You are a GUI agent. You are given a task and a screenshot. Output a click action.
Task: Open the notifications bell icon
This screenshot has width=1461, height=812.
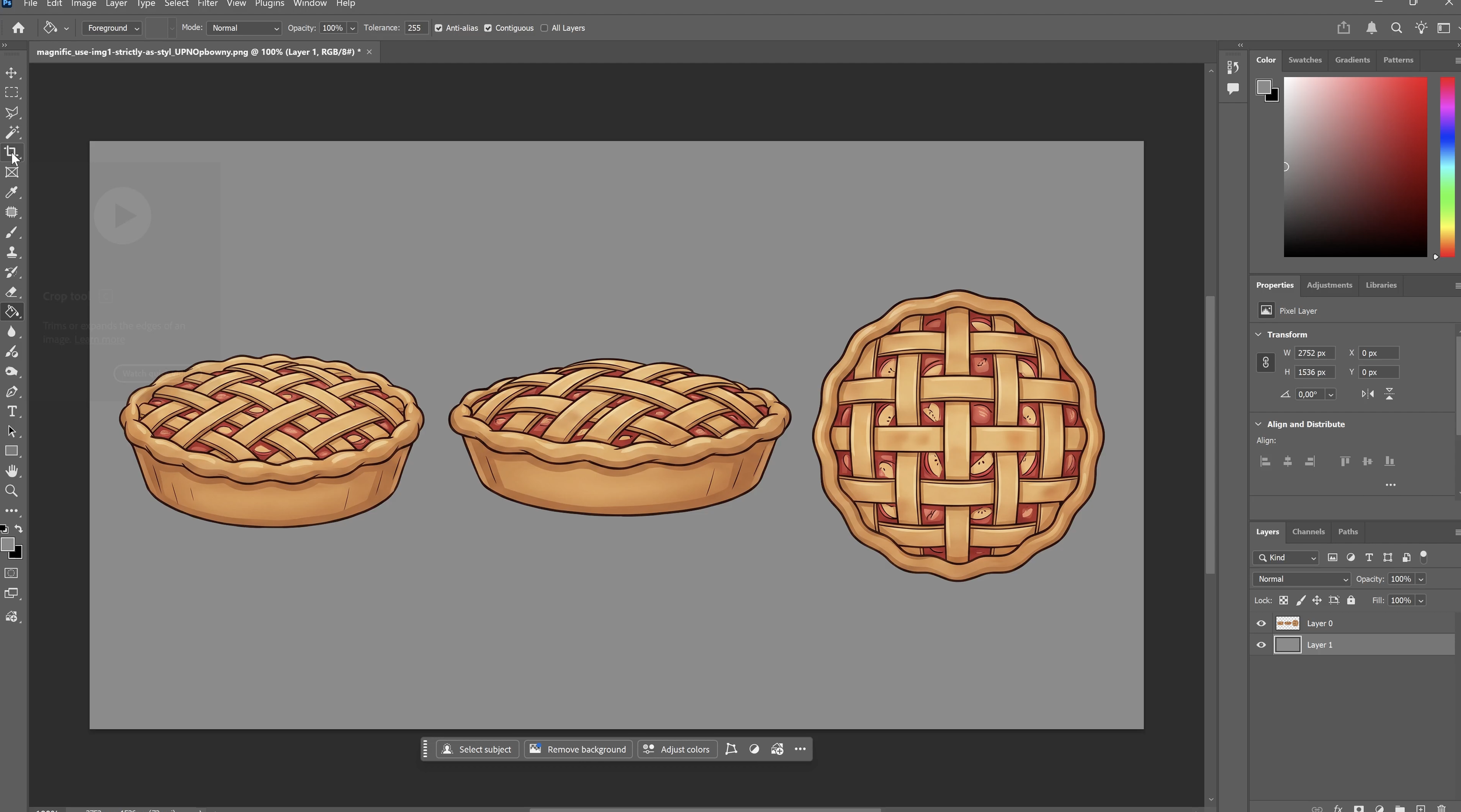click(x=1372, y=28)
